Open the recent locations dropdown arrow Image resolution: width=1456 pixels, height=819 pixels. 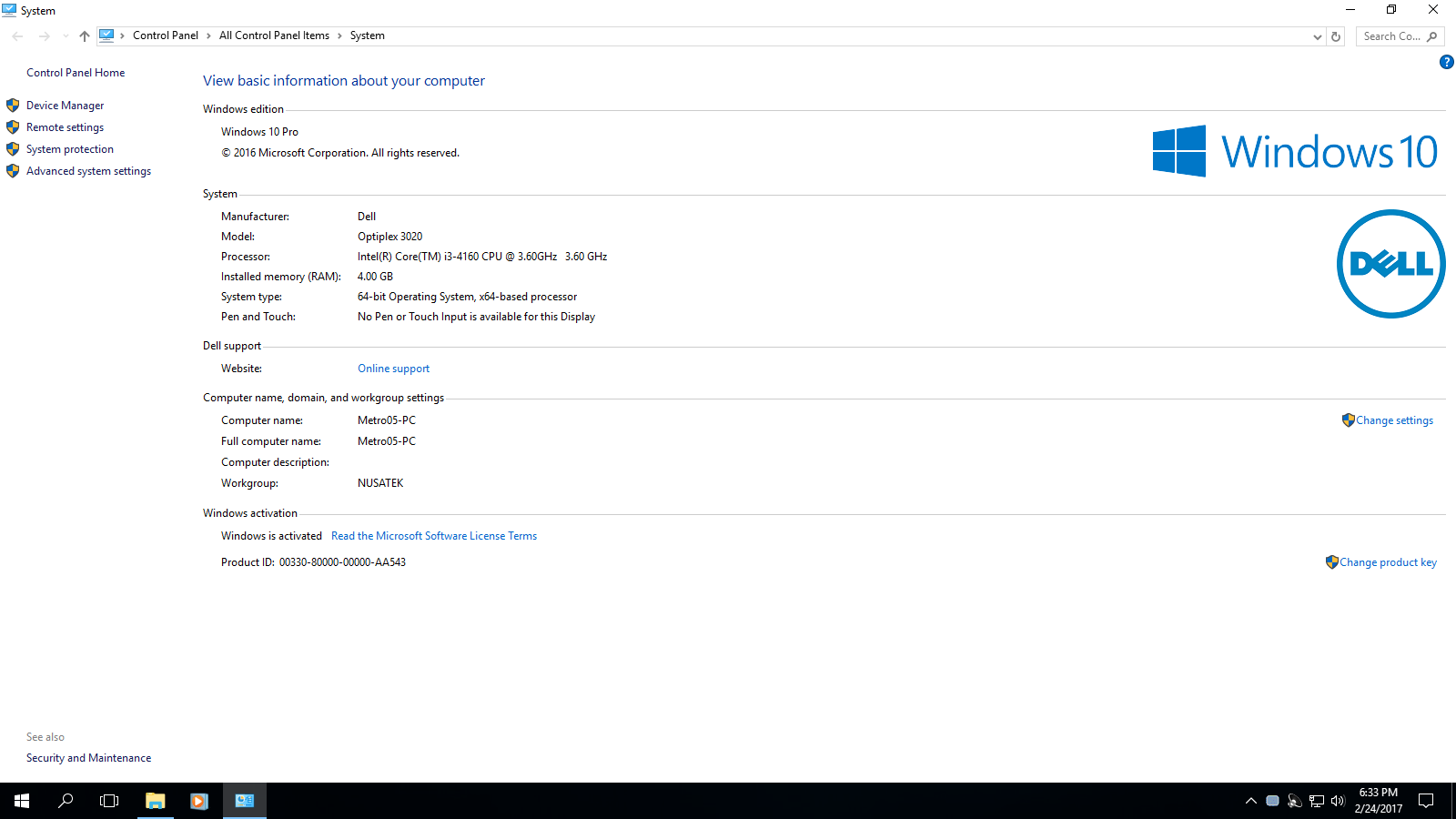click(x=66, y=36)
